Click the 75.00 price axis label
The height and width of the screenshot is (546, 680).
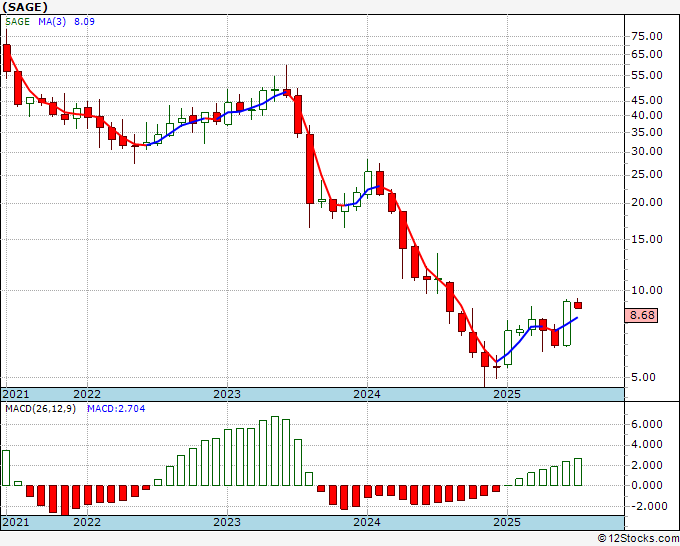point(648,36)
